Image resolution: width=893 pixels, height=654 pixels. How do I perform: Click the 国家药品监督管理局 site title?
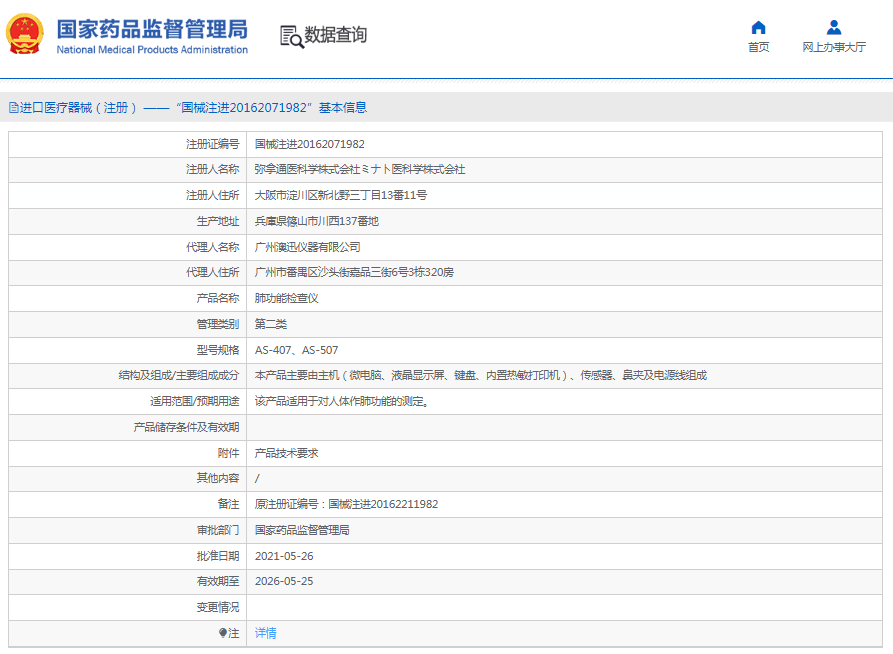[x=152, y=28]
